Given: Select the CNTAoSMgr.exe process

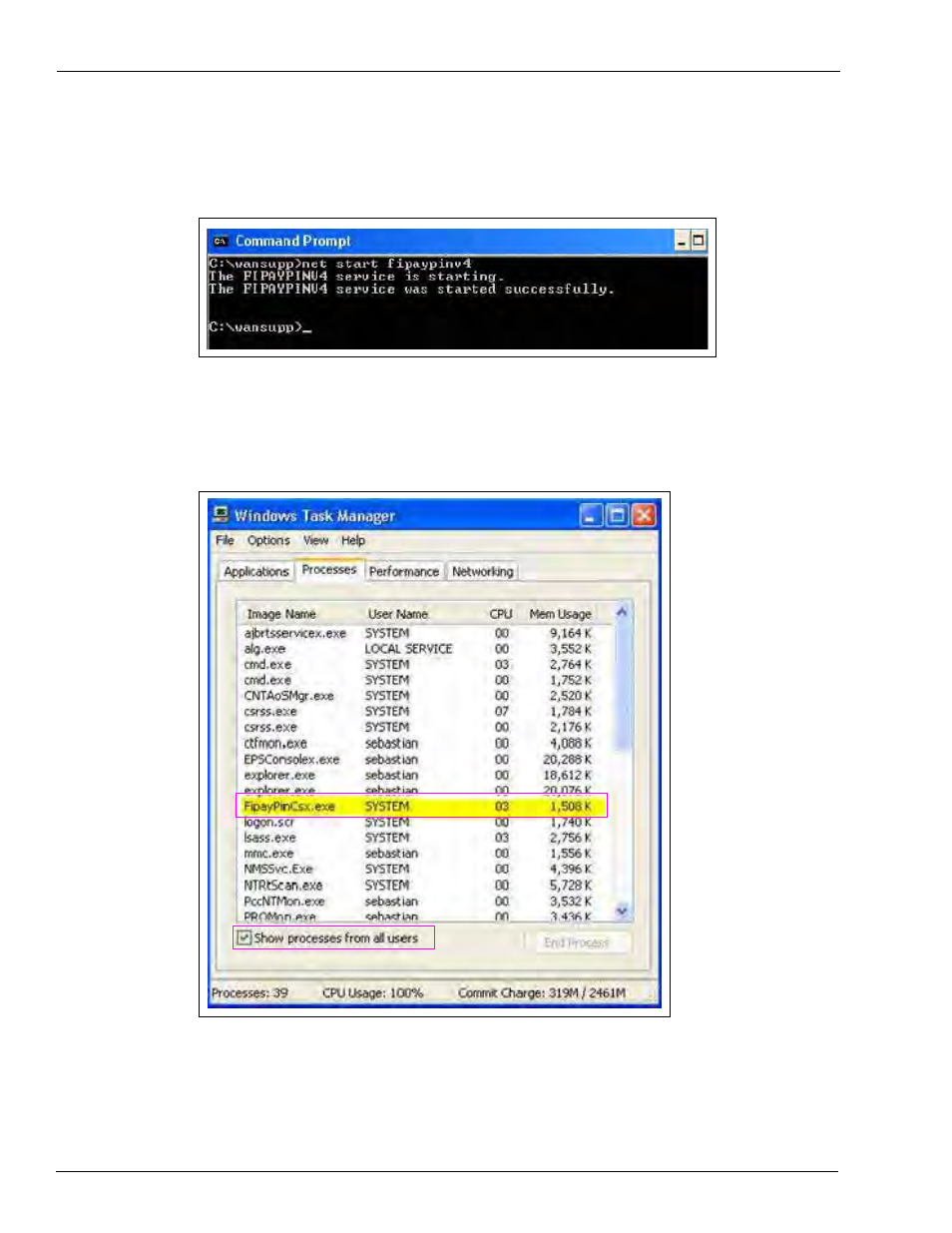Looking at the screenshot, I should (288, 696).
